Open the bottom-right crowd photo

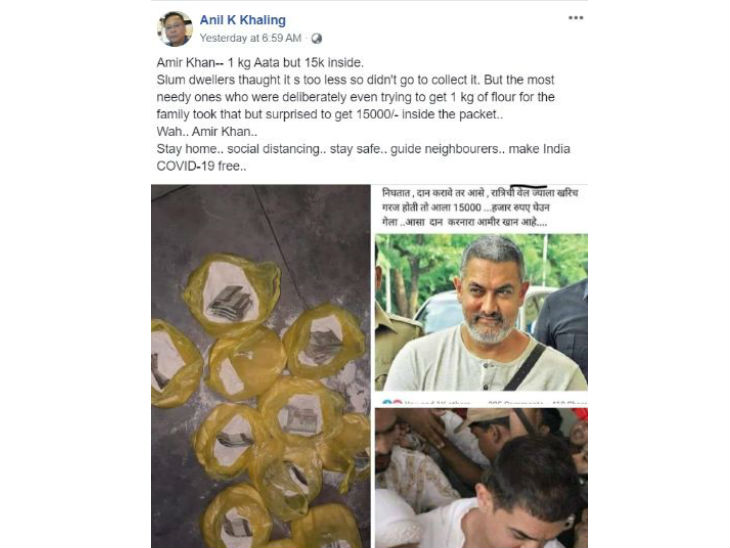pyautogui.click(x=481, y=478)
